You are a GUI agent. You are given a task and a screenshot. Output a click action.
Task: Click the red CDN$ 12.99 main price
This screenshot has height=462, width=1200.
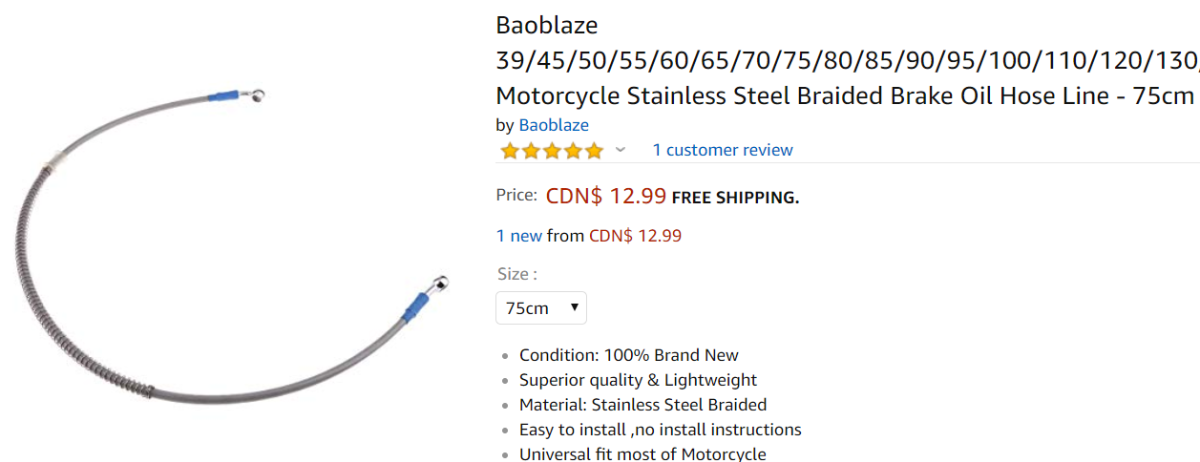point(606,196)
